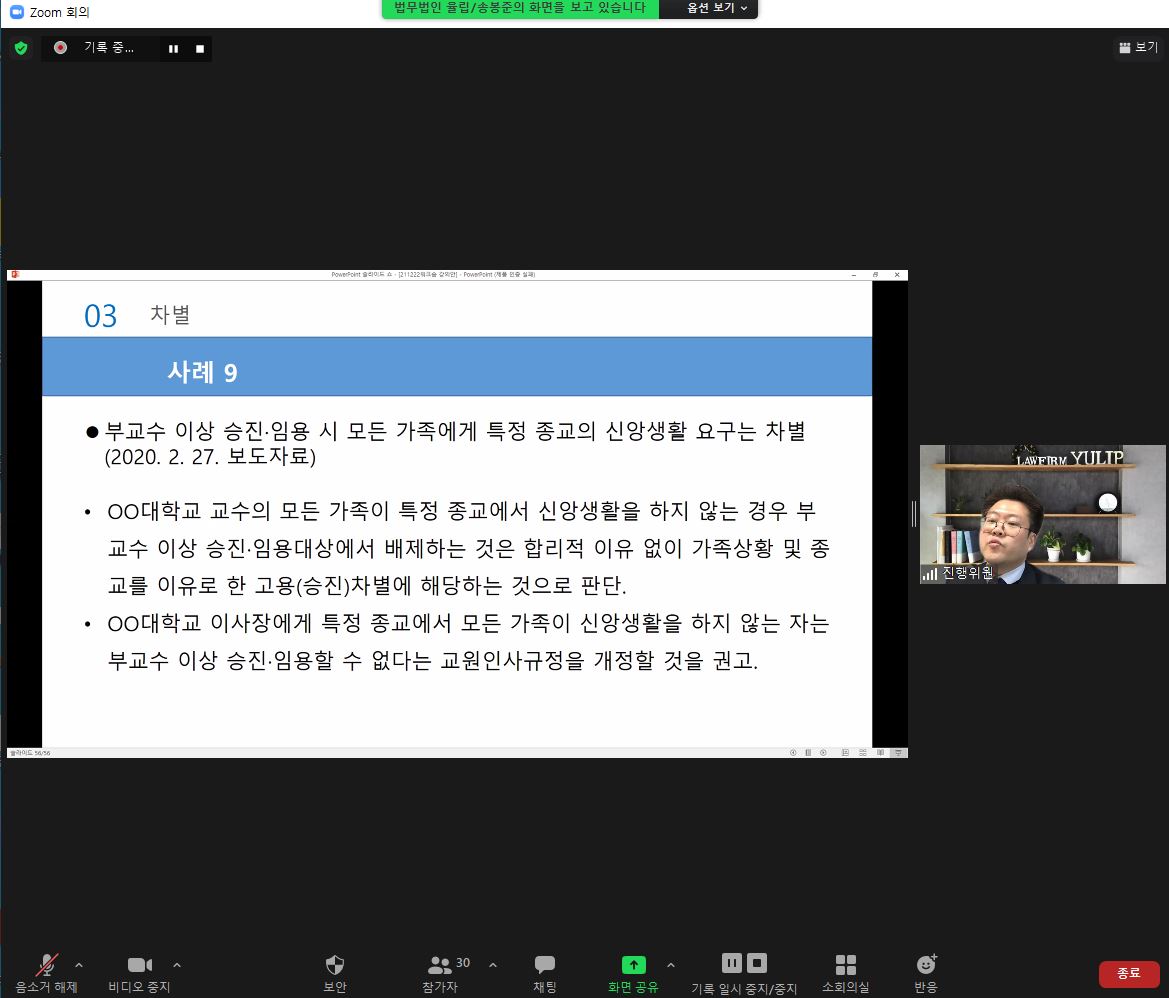1169x998 pixels.
Task: Pause recording in the bottom toolbar
Action: [732, 963]
